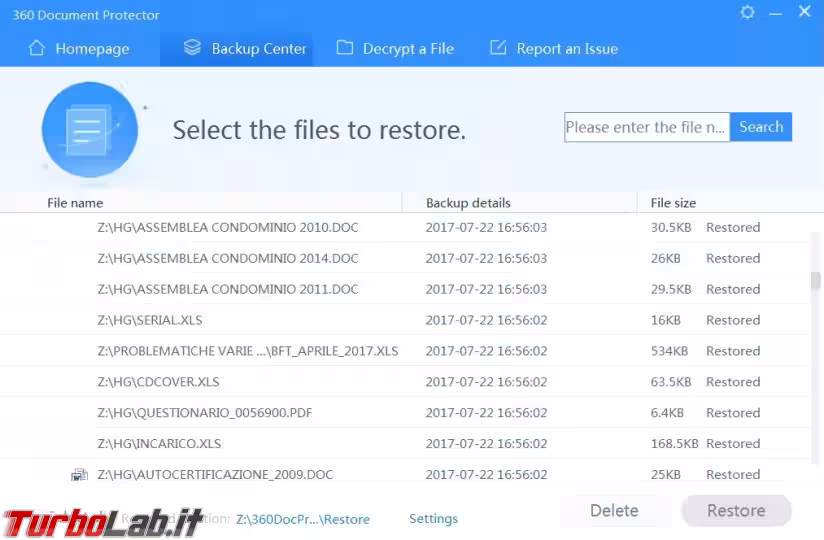Click the Delete button

click(614, 511)
